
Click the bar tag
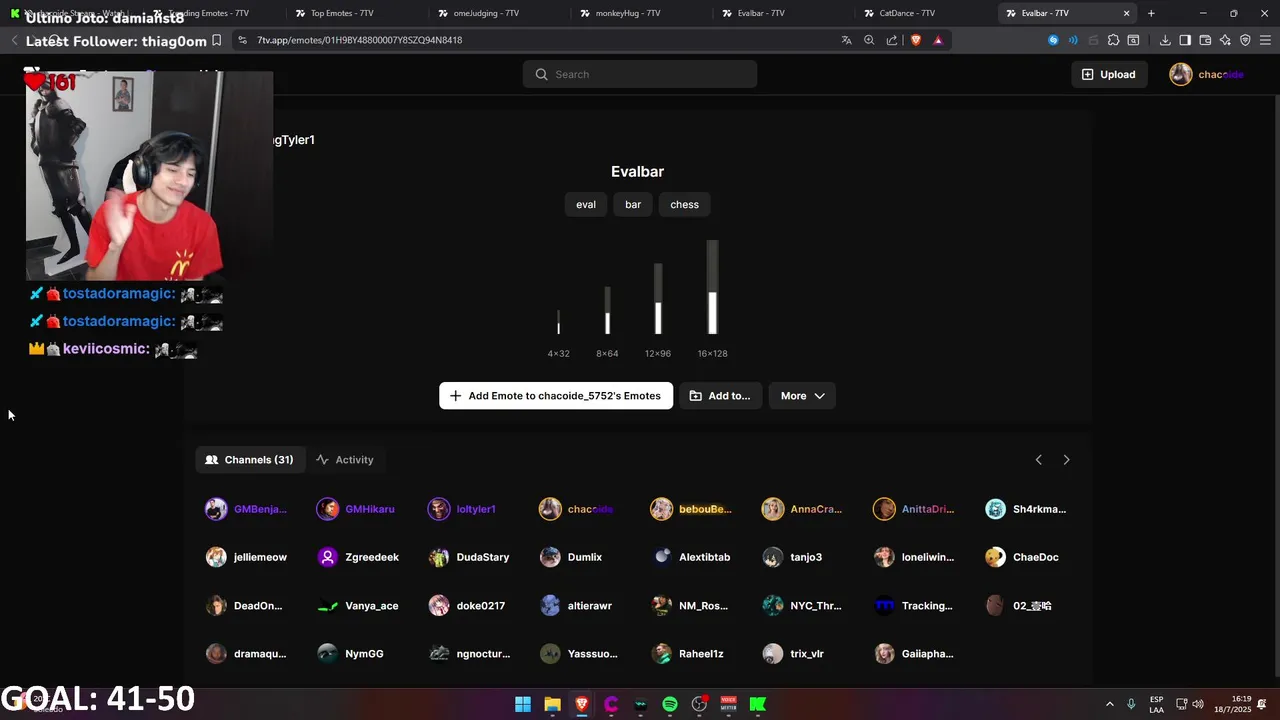(633, 204)
